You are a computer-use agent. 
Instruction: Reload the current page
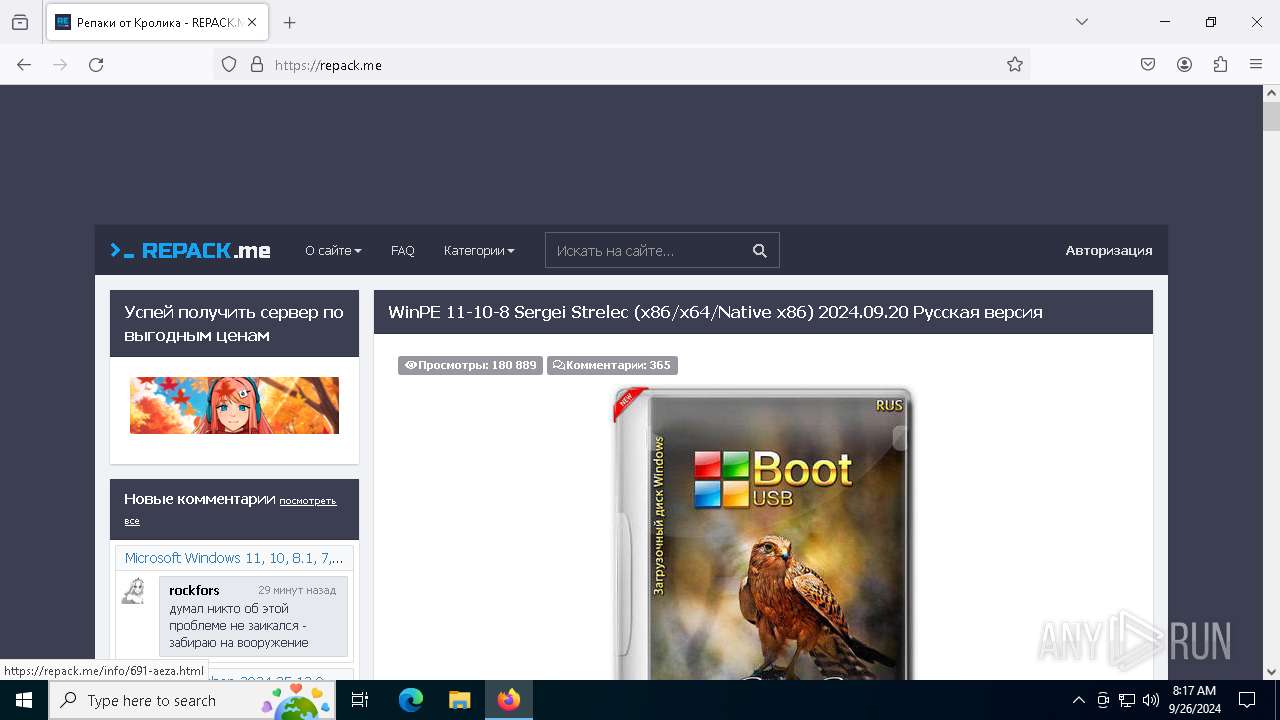tap(96, 64)
